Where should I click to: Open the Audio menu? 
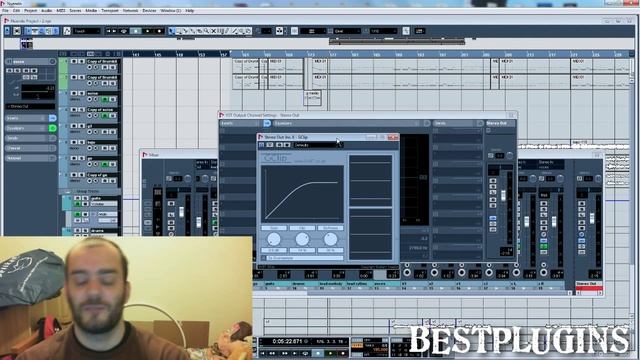click(x=47, y=11)
